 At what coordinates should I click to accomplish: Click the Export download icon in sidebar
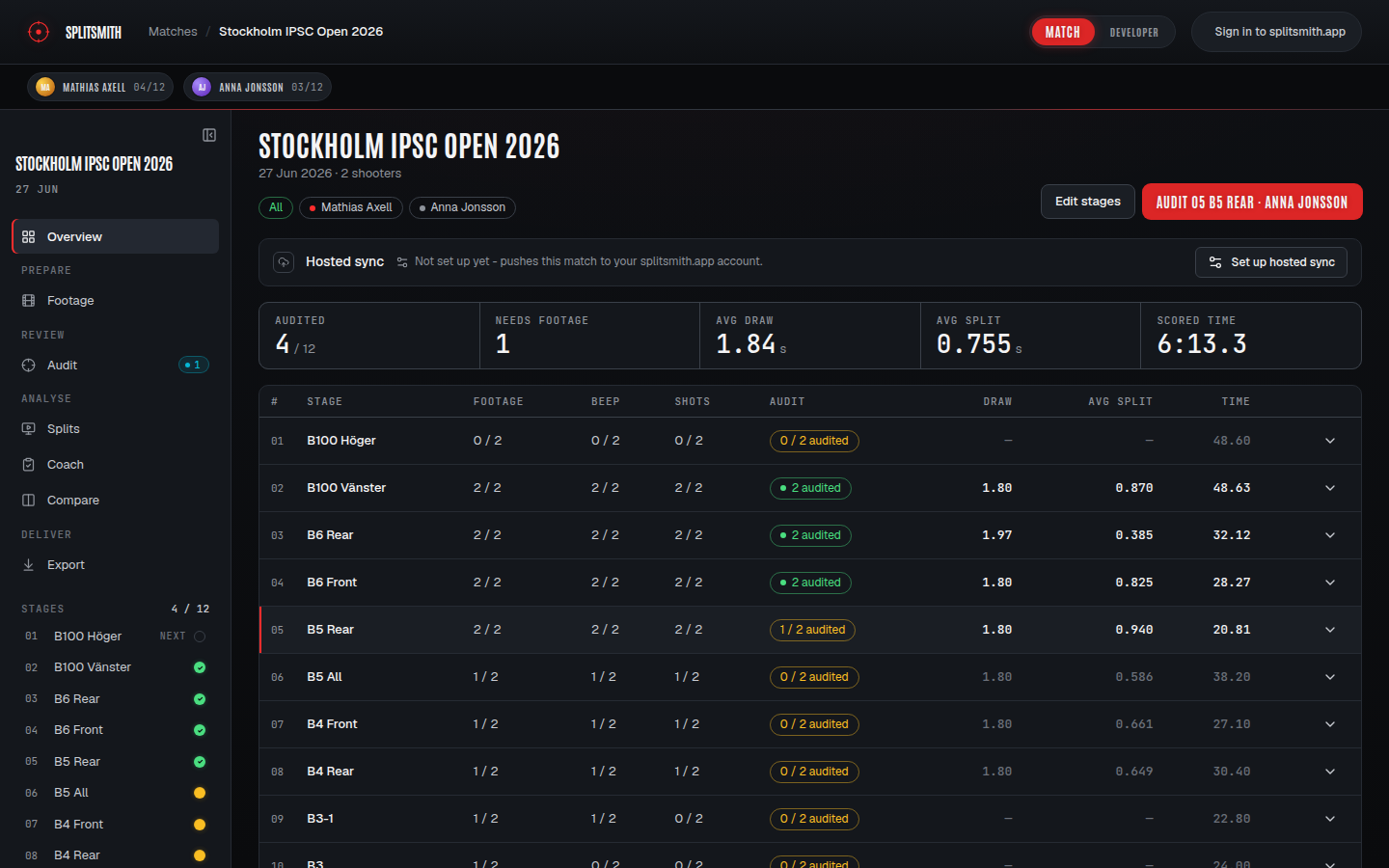coord(29,565)
